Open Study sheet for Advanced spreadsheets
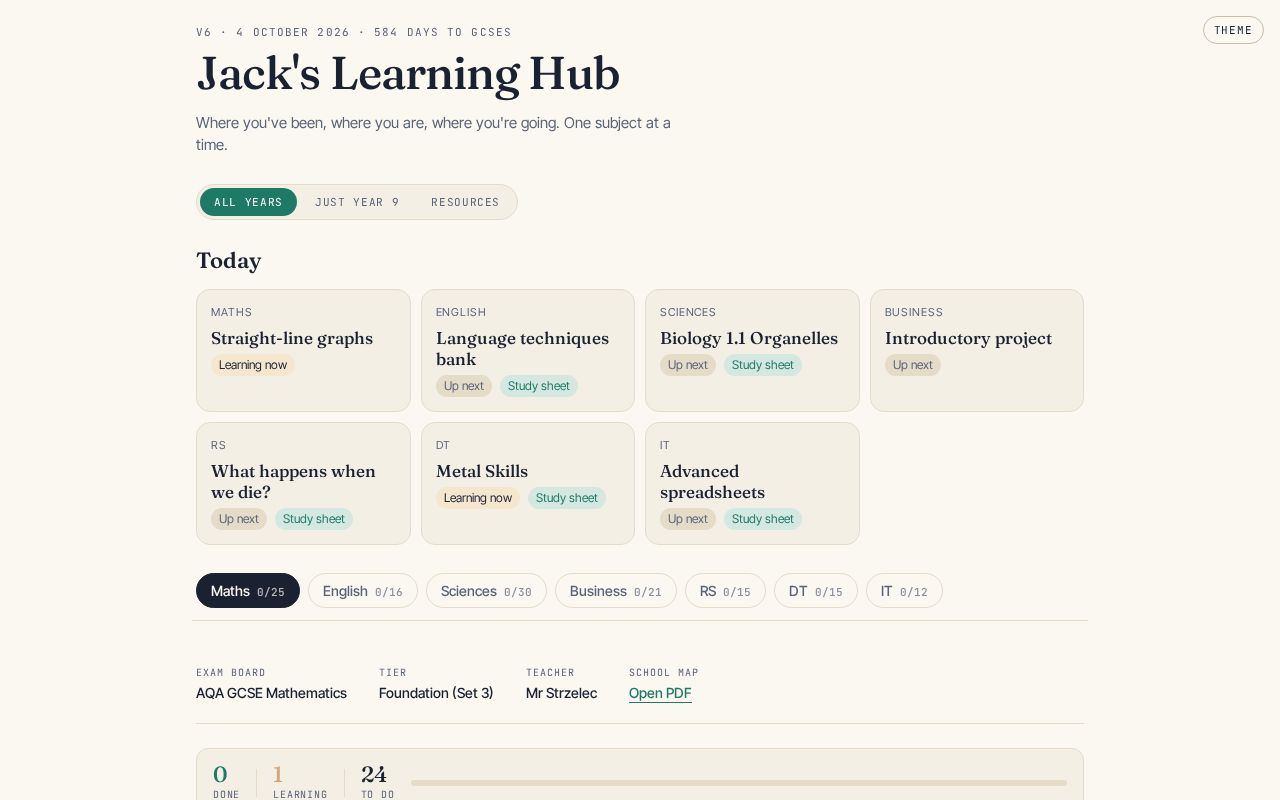1280x800 pixels. [x=763, y=519]
